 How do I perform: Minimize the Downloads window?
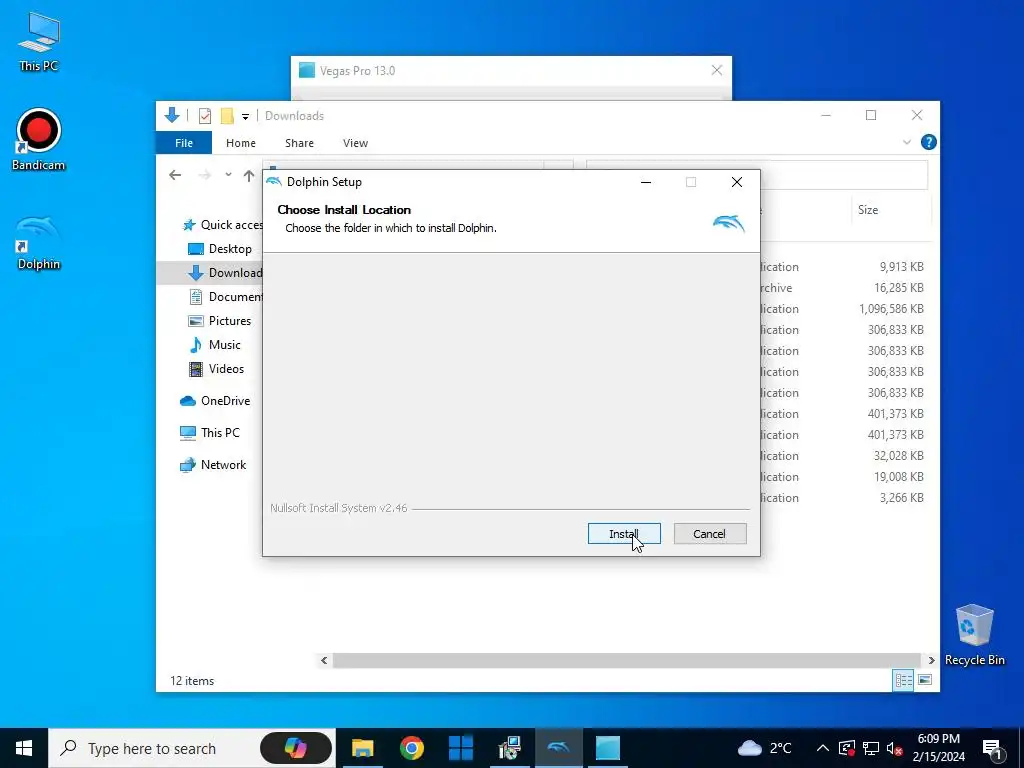pyautogui.click(x=826, y=116)
